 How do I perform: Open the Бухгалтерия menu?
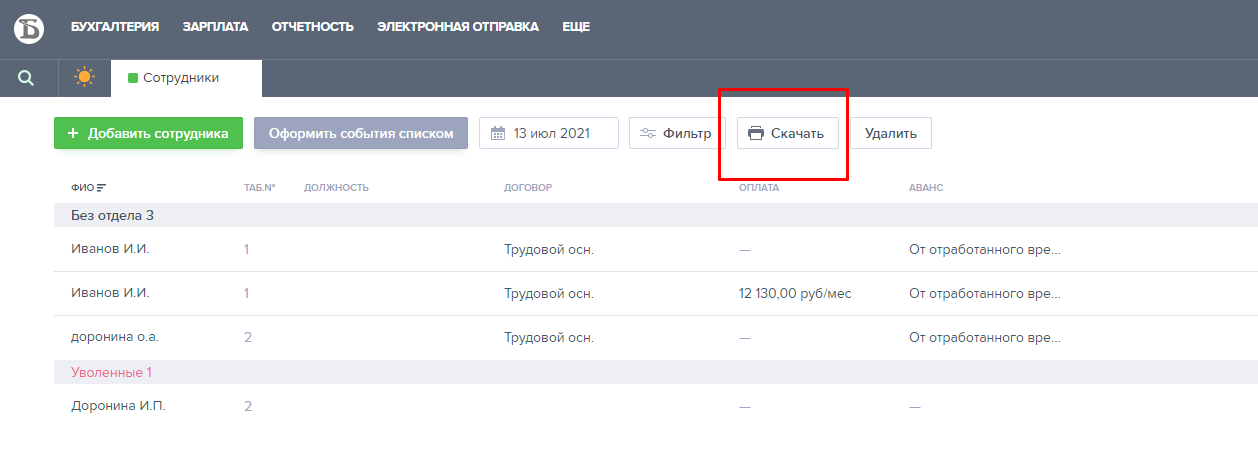point(115,27)
